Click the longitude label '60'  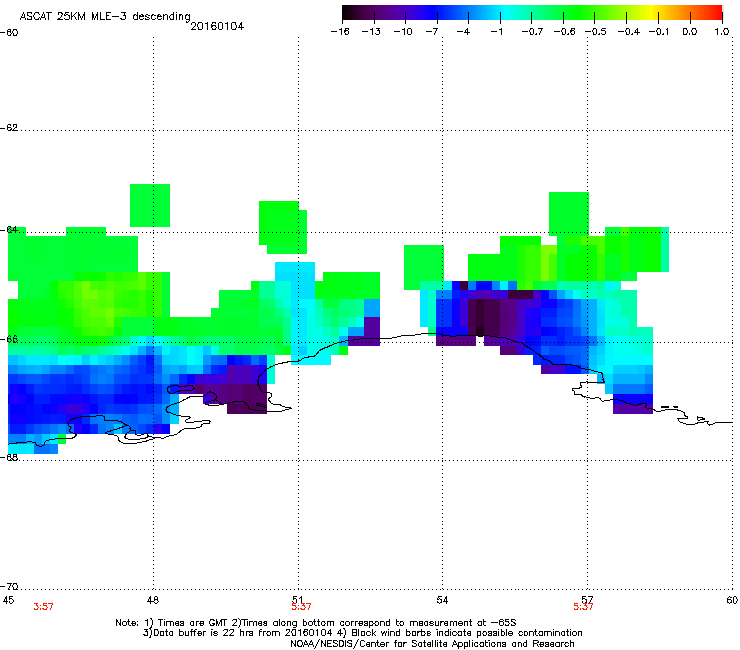click(x=732, y=600)
